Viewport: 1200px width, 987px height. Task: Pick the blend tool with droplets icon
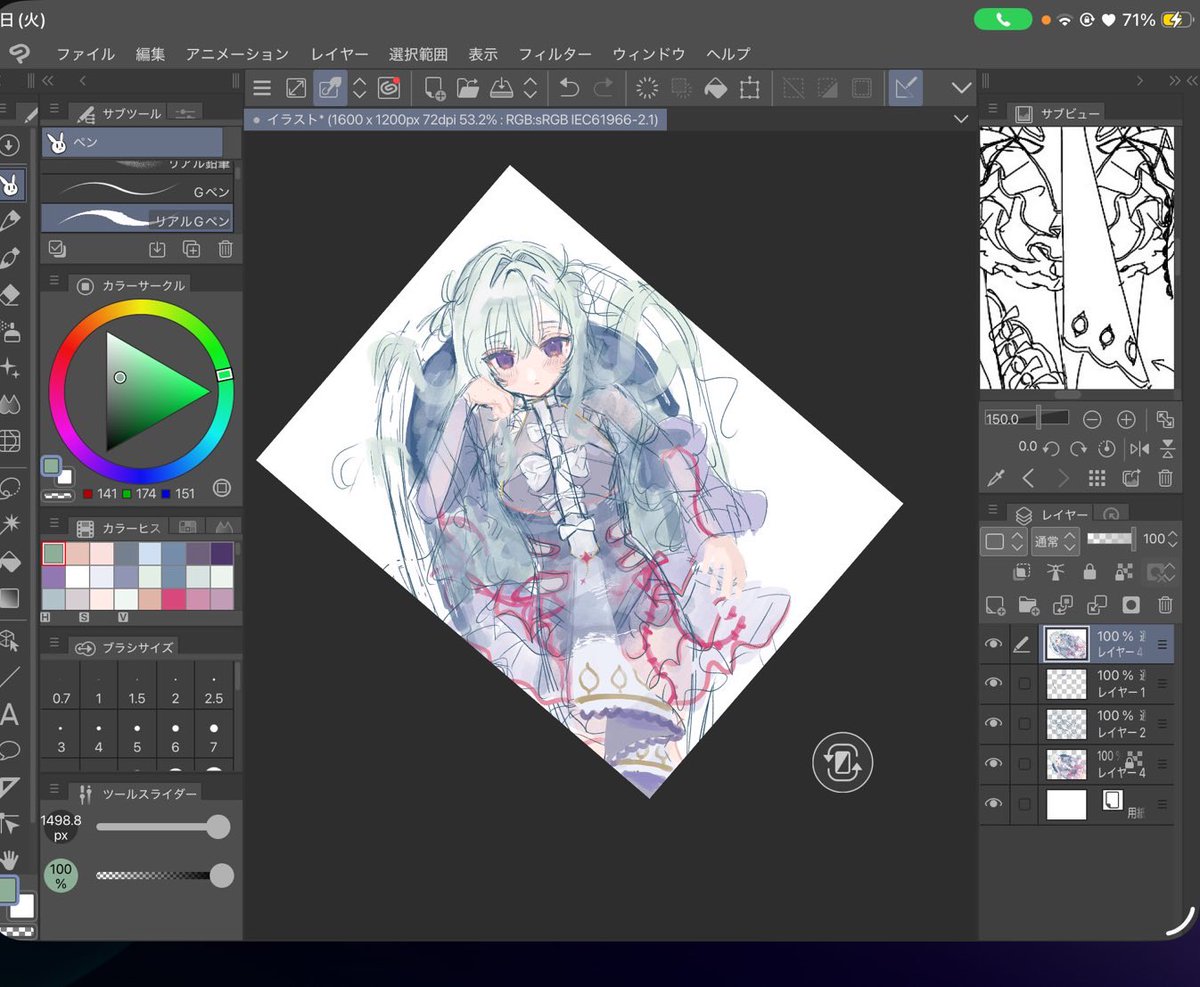pos(9,404)
